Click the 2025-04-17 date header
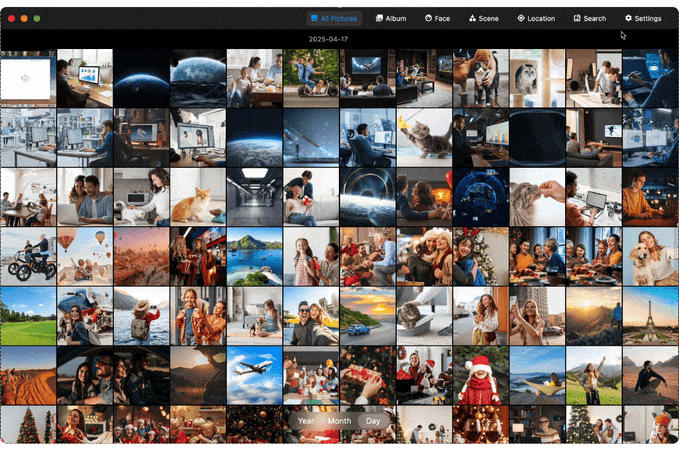Viewport: 679px width, 450px height. [329, 39]
